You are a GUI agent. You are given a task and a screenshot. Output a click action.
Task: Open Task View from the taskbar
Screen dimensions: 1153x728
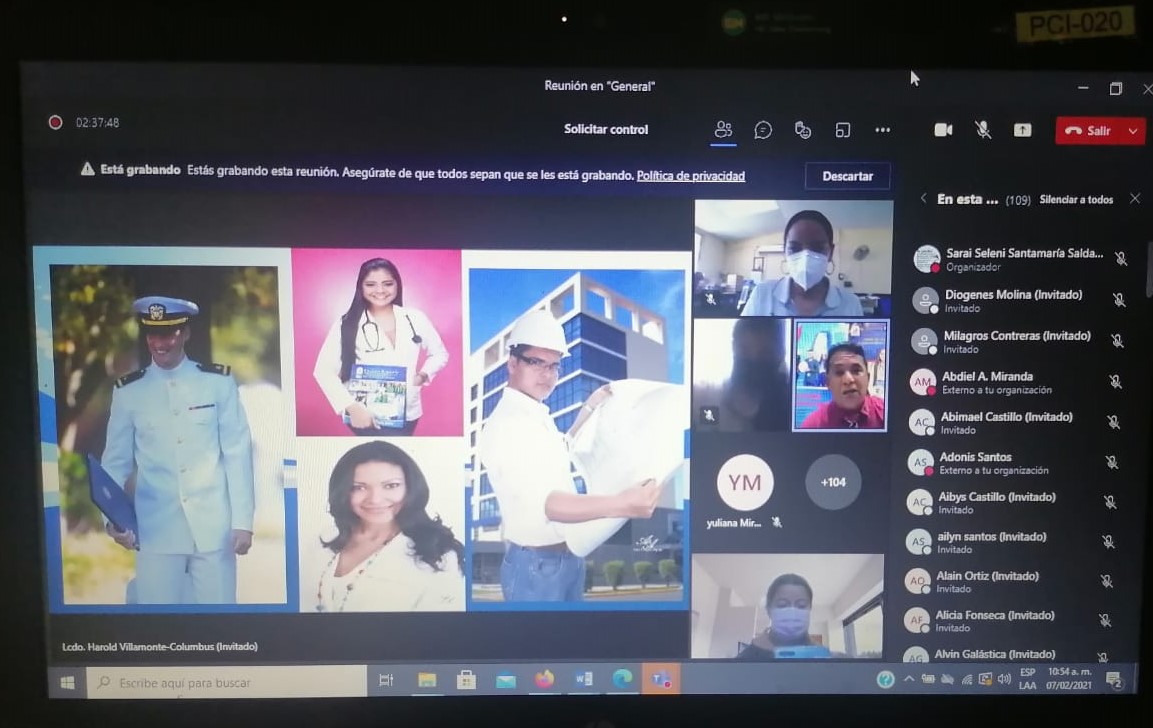pos(386,680)
